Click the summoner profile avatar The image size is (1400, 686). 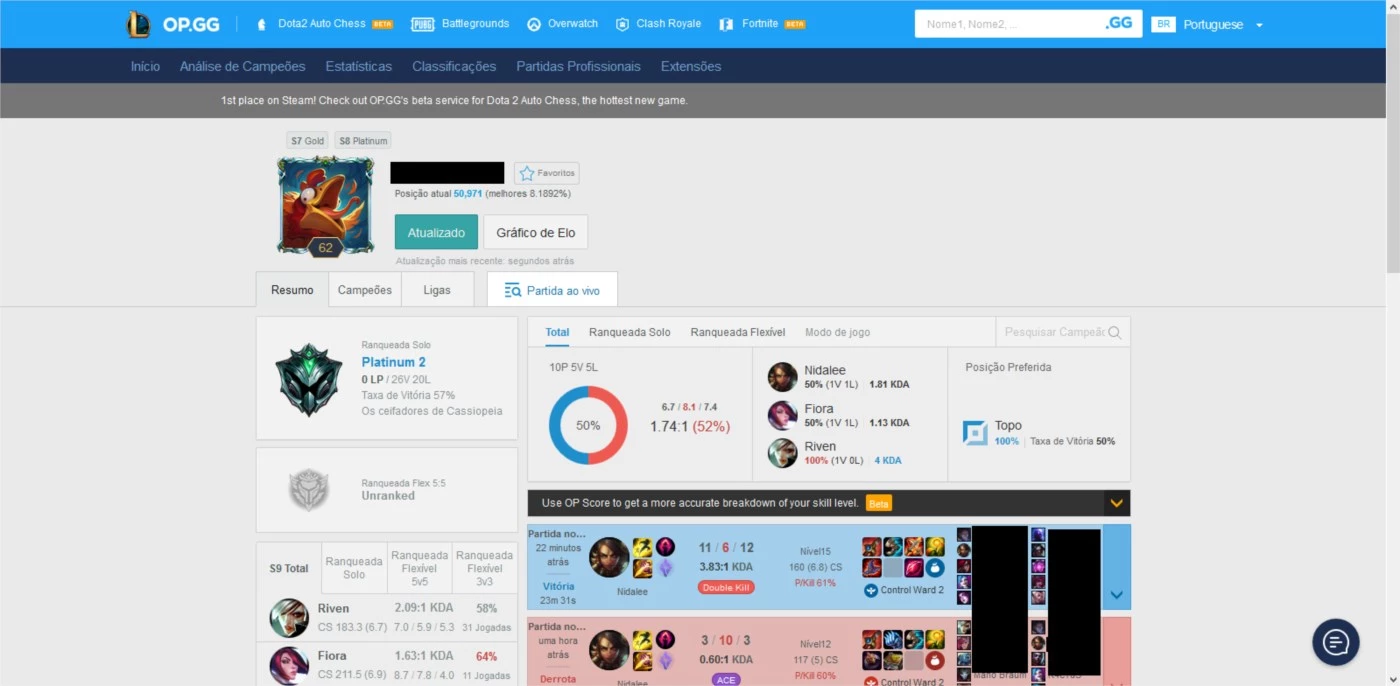(x=326, y=205)
